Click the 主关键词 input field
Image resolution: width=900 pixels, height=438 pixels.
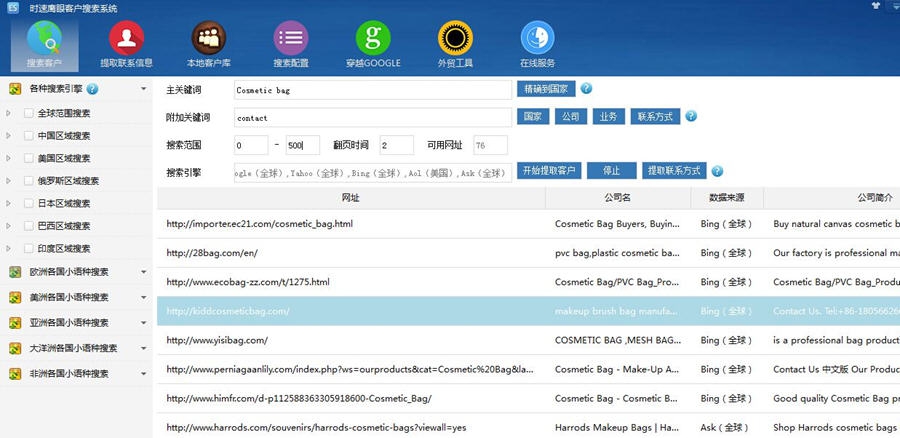point(371,90)
